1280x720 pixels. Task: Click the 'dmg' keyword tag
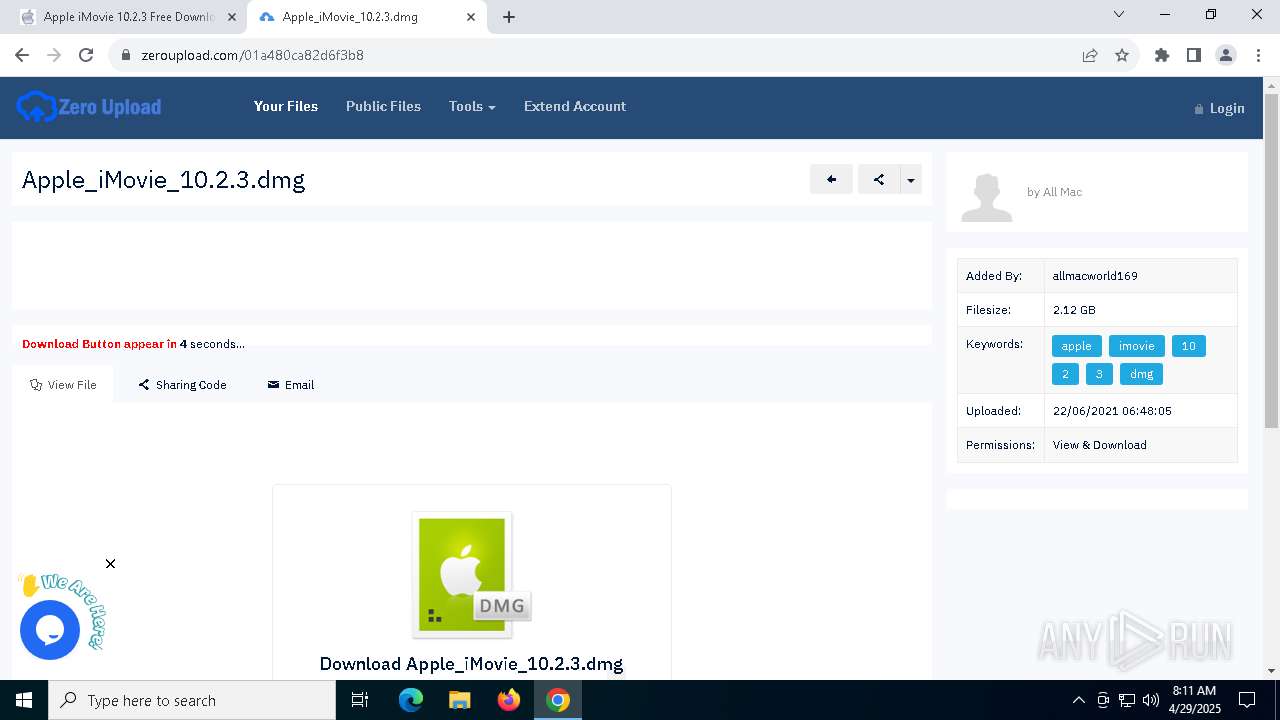[x=1141, y=374]
